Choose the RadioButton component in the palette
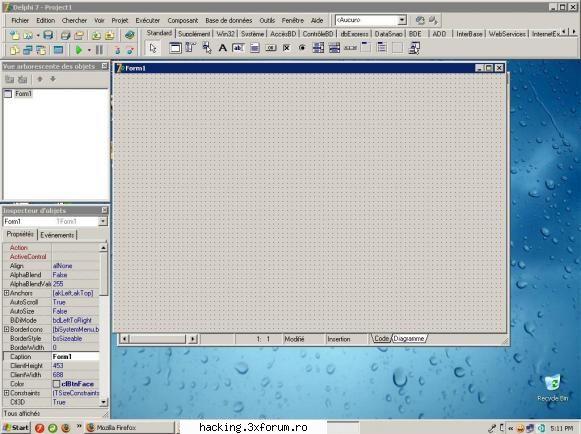The image size is (581, 434). click(302, 48)
